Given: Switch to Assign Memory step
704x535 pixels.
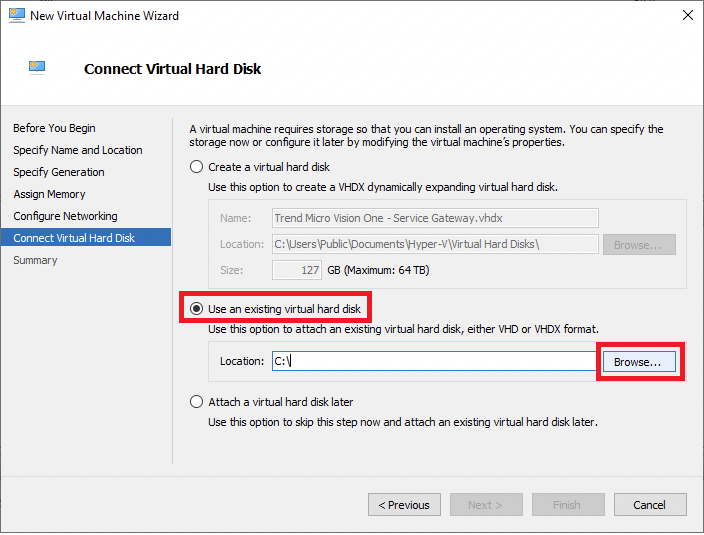Looking at the screenshot, I should coord(49,194).
